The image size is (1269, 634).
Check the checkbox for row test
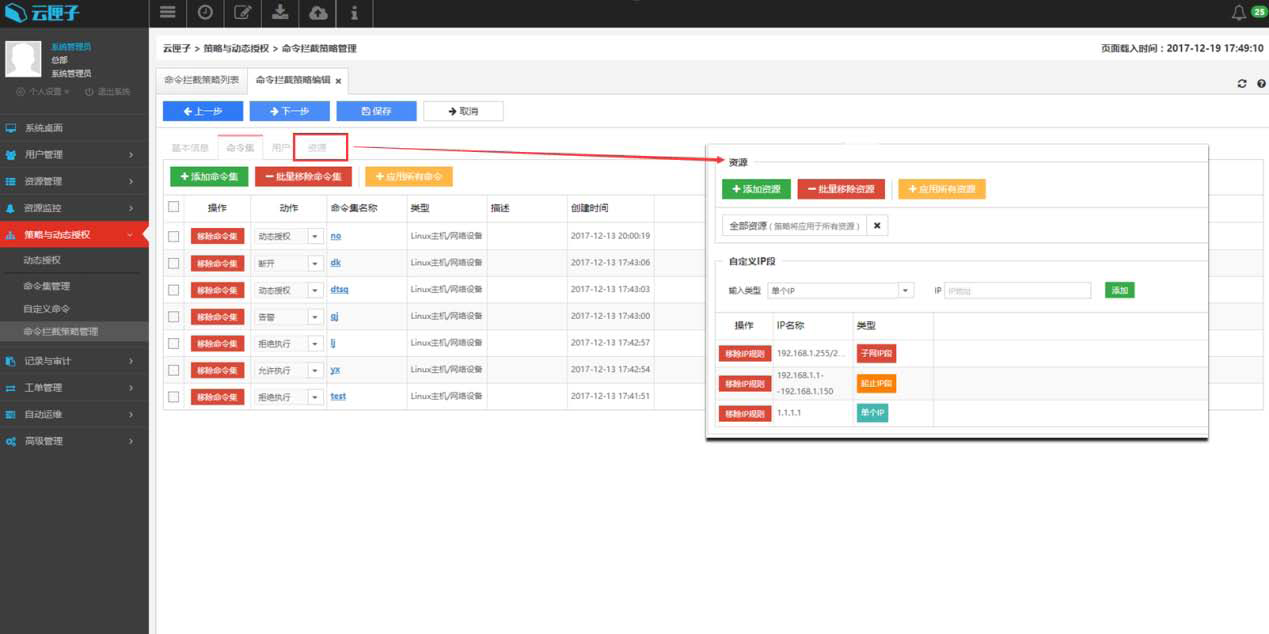(x=174, y=396)
